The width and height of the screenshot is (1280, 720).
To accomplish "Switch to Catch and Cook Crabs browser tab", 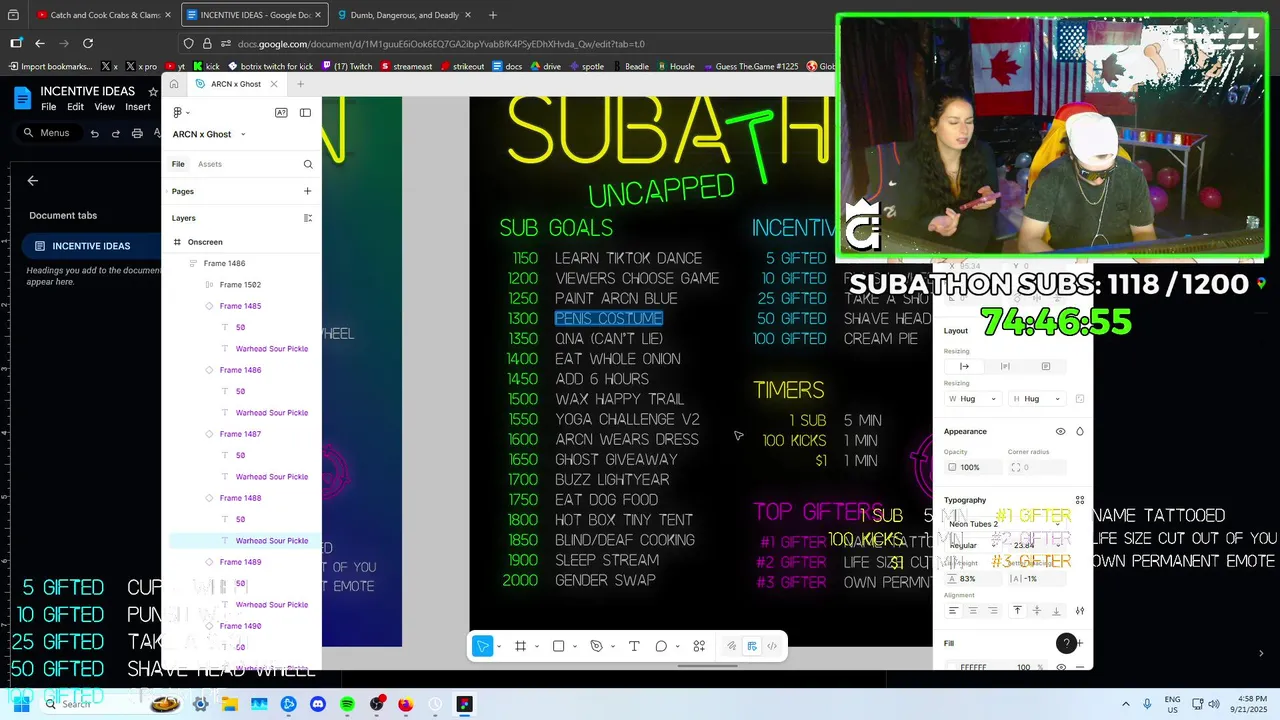I will click(x=103, y=15).
